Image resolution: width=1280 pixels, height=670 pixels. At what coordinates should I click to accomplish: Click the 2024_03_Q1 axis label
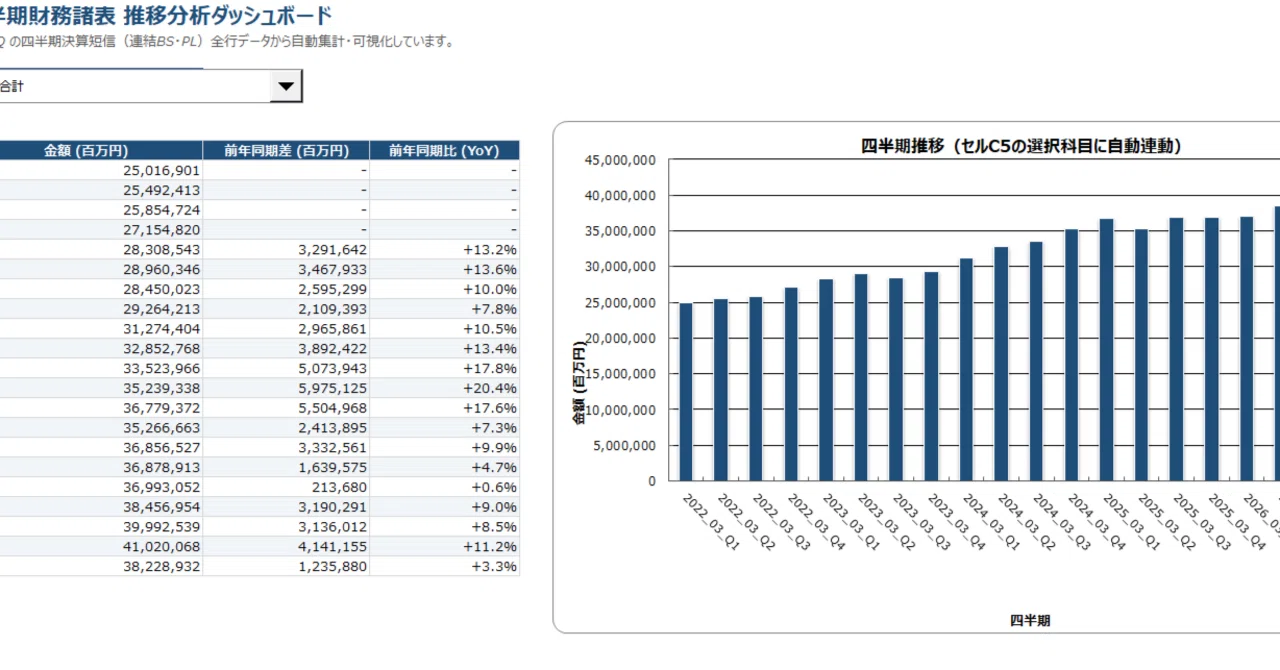click(991, 522)
